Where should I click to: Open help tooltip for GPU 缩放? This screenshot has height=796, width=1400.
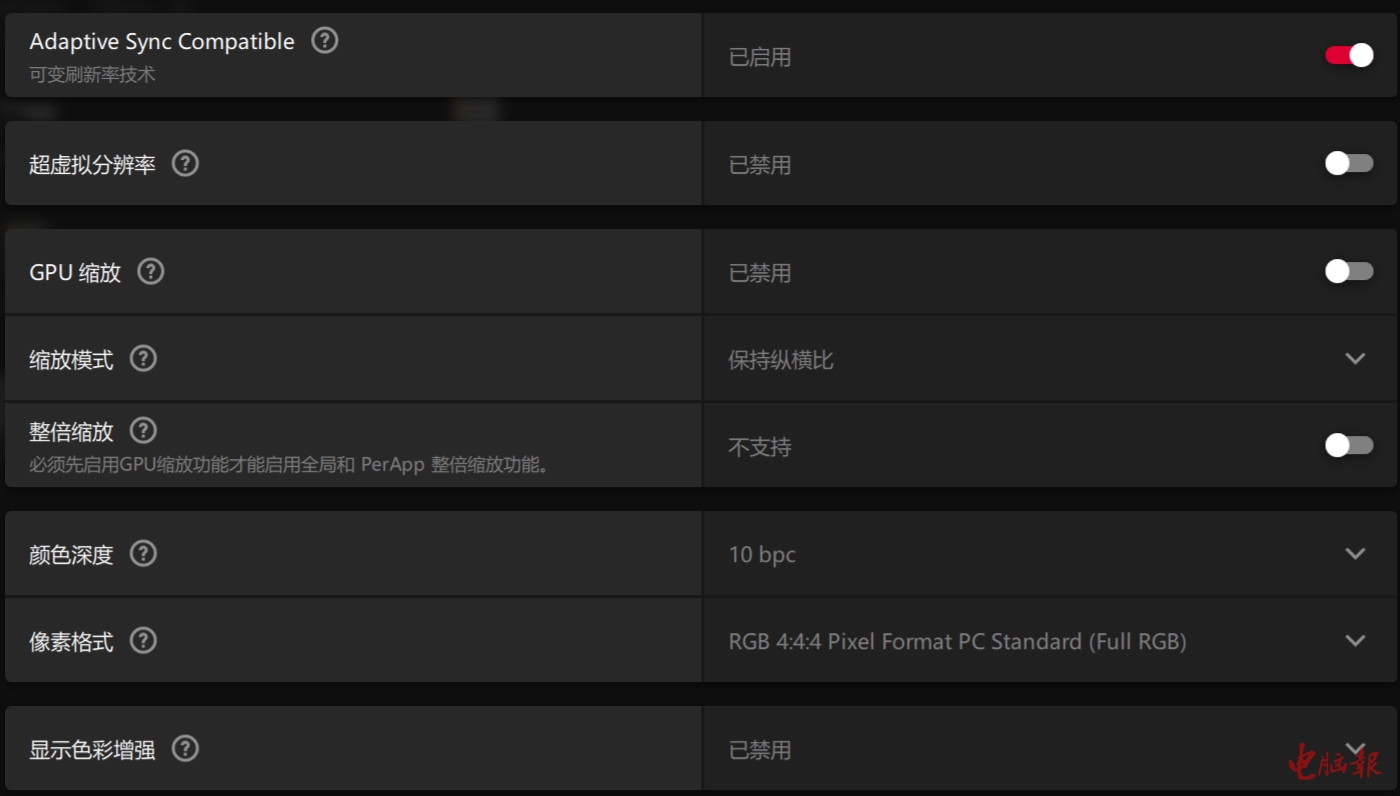151,271
